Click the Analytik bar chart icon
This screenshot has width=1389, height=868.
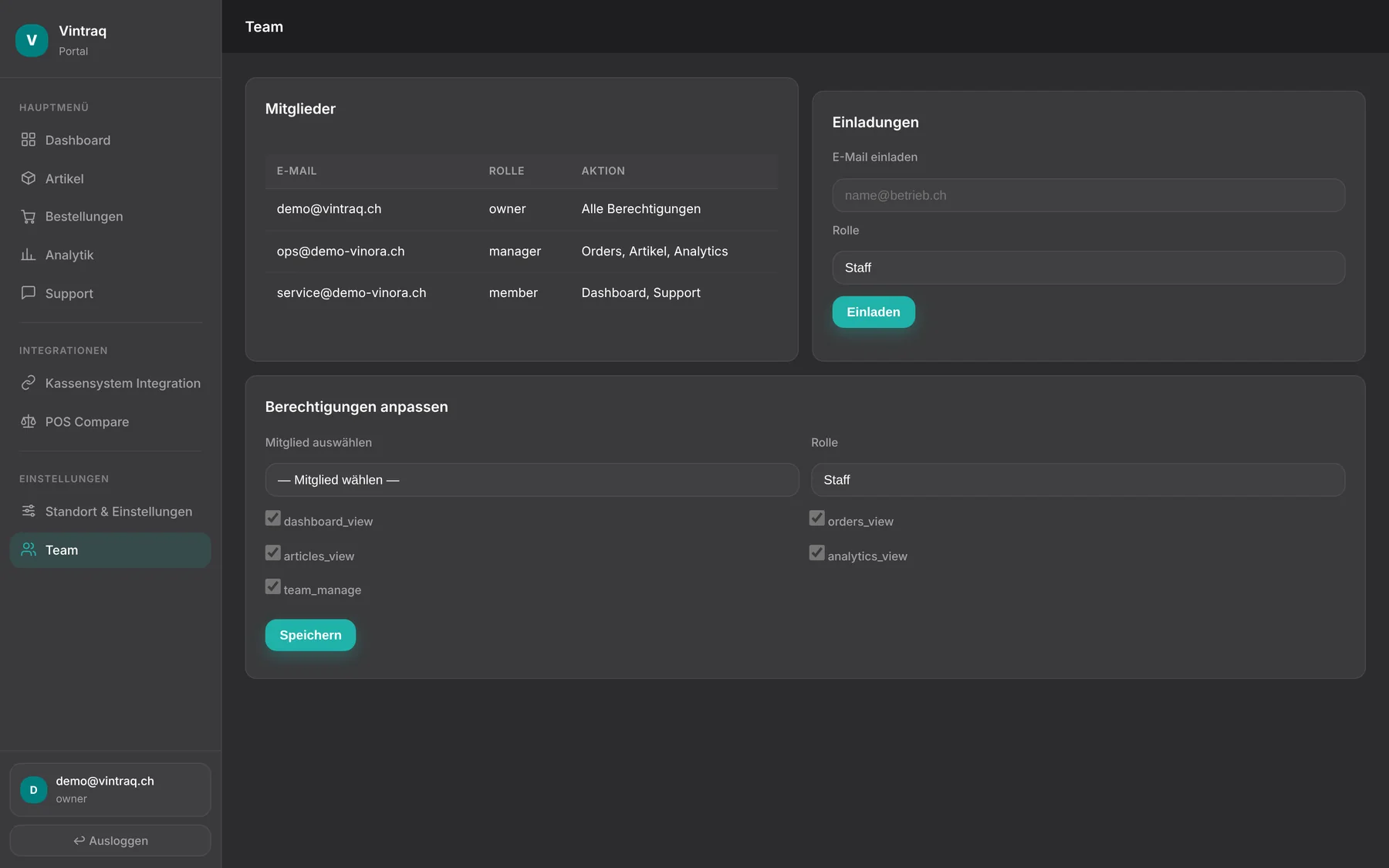pyautogui.click(x=29, y=255)
